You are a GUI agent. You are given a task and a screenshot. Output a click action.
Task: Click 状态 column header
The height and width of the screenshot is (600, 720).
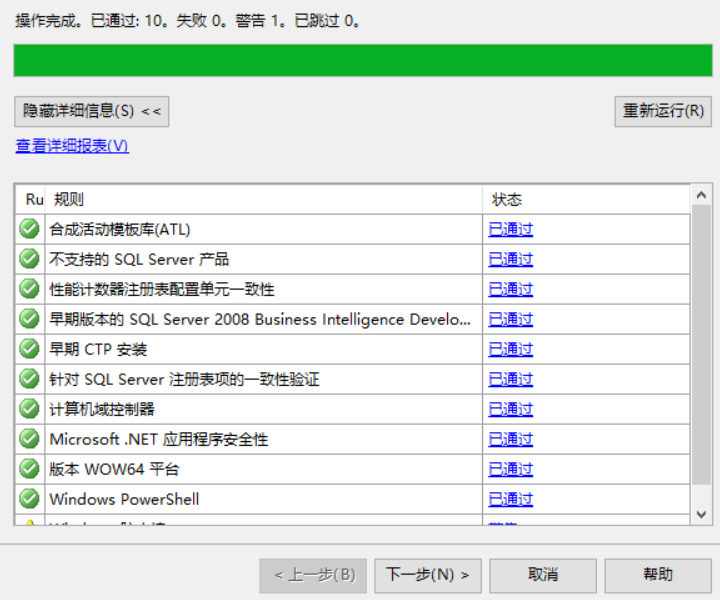tap(586, 199)
